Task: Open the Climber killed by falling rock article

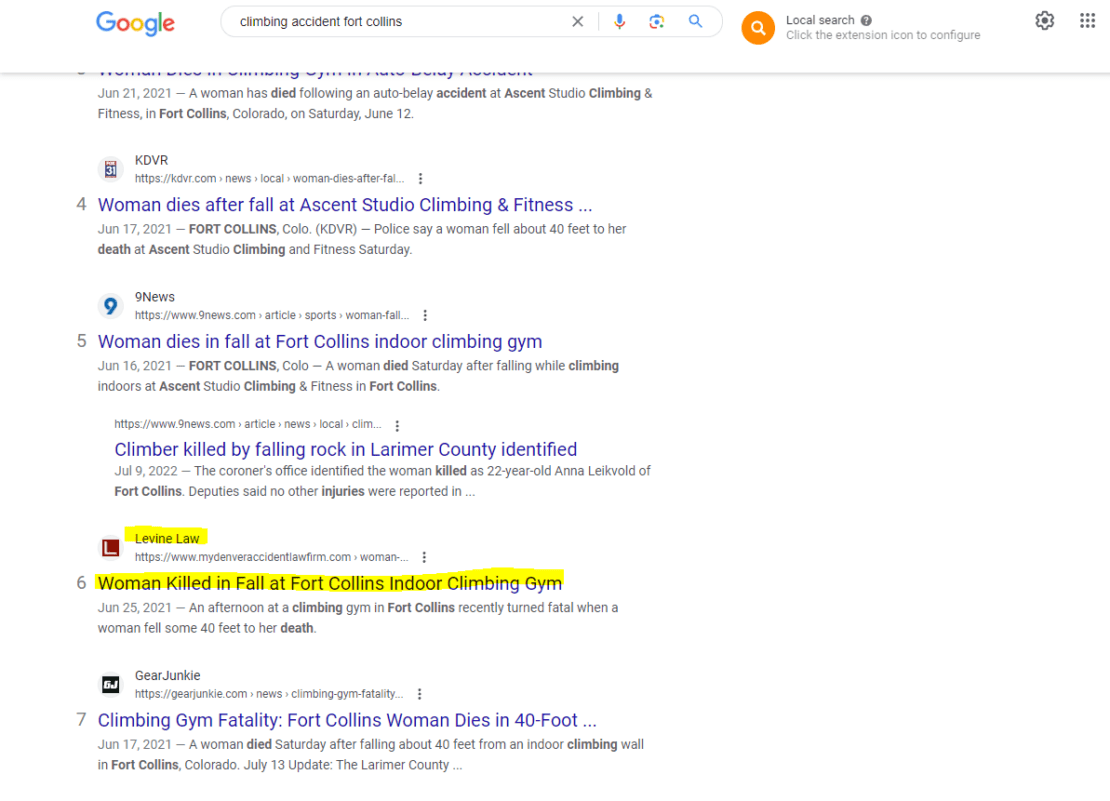Action: [x=345, y=449]
